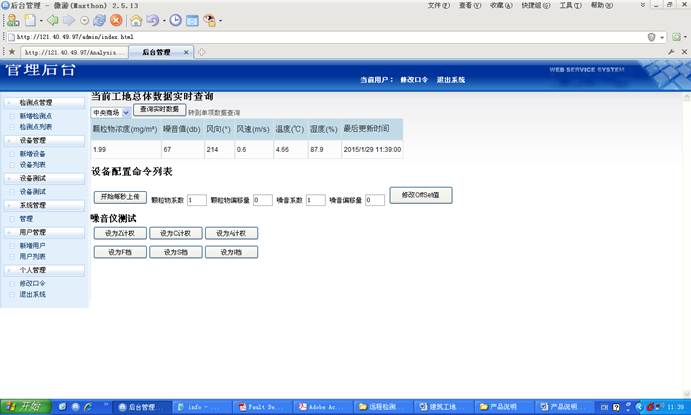Click the browser Back arrow icon
Screen dimensions: 691x415
pyautogui.click(x=52, y=20)
